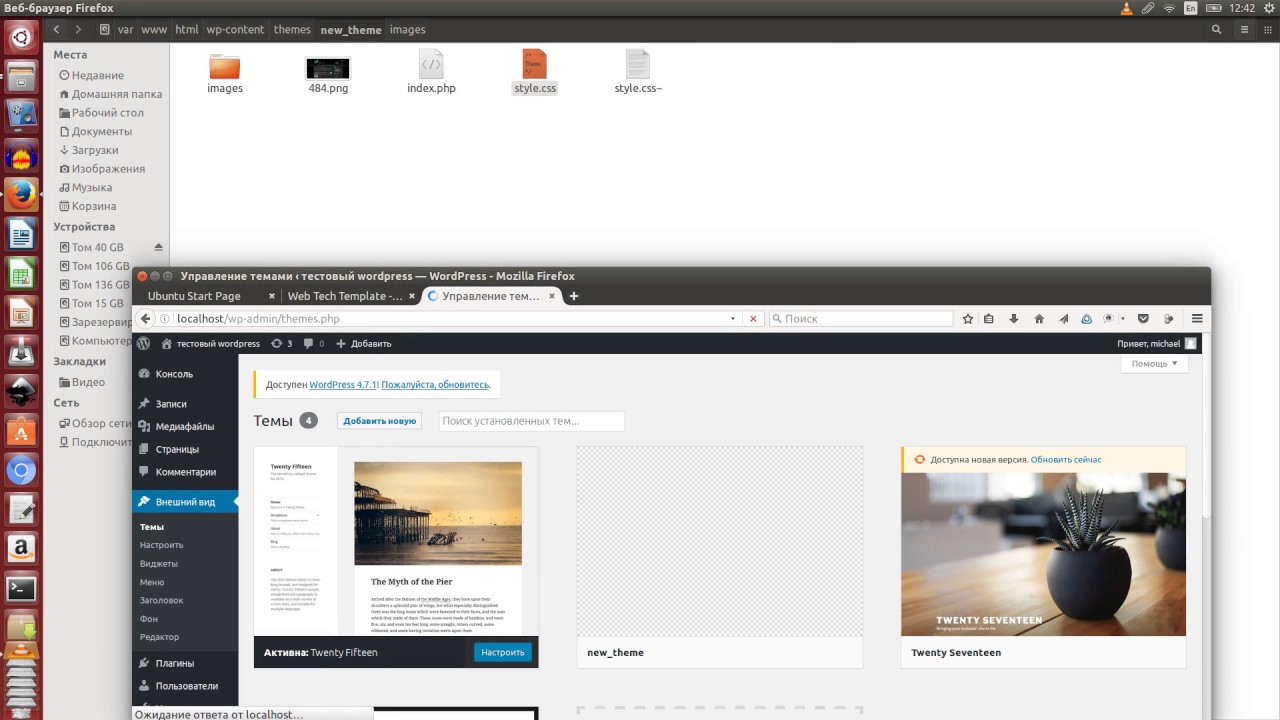Eject the Том 40 GB volume
Viewport: 1280px width, 720px height.
158,247
